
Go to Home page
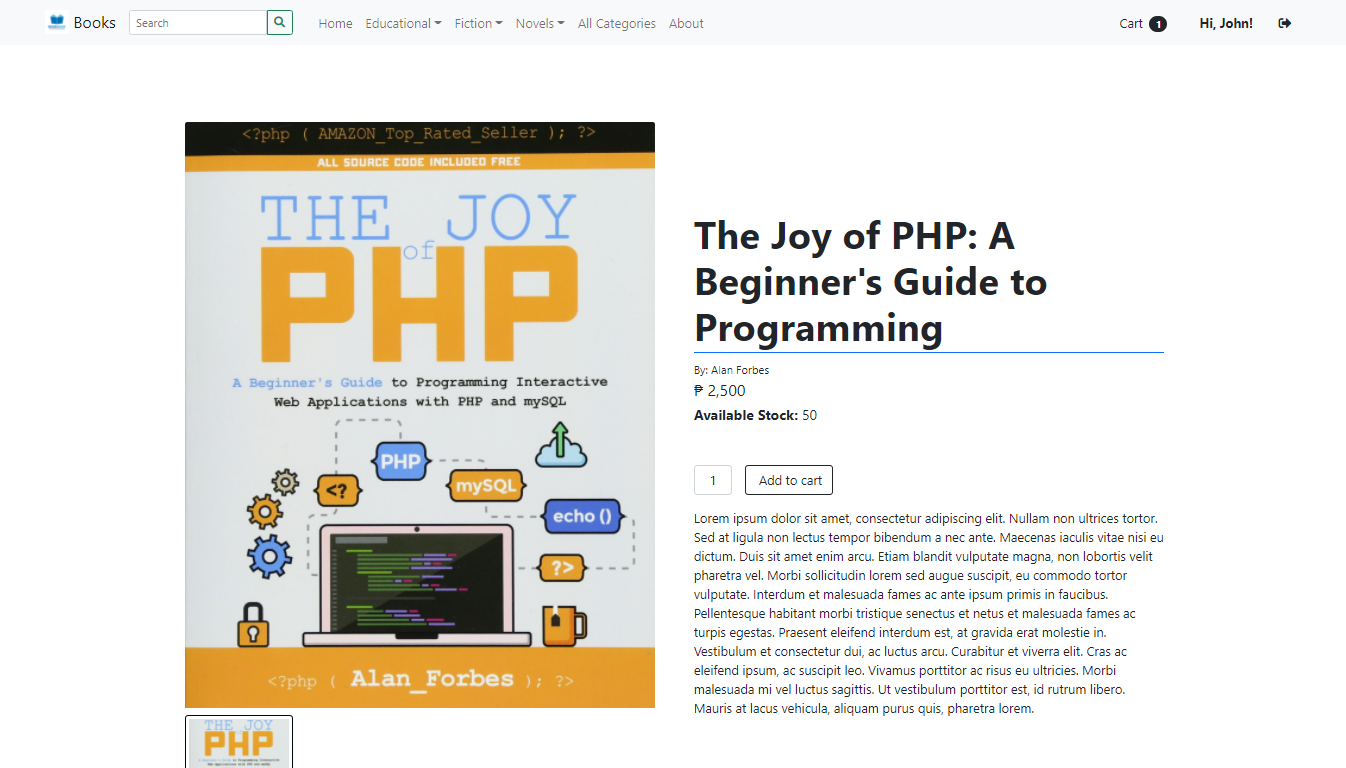pos(335,23)
